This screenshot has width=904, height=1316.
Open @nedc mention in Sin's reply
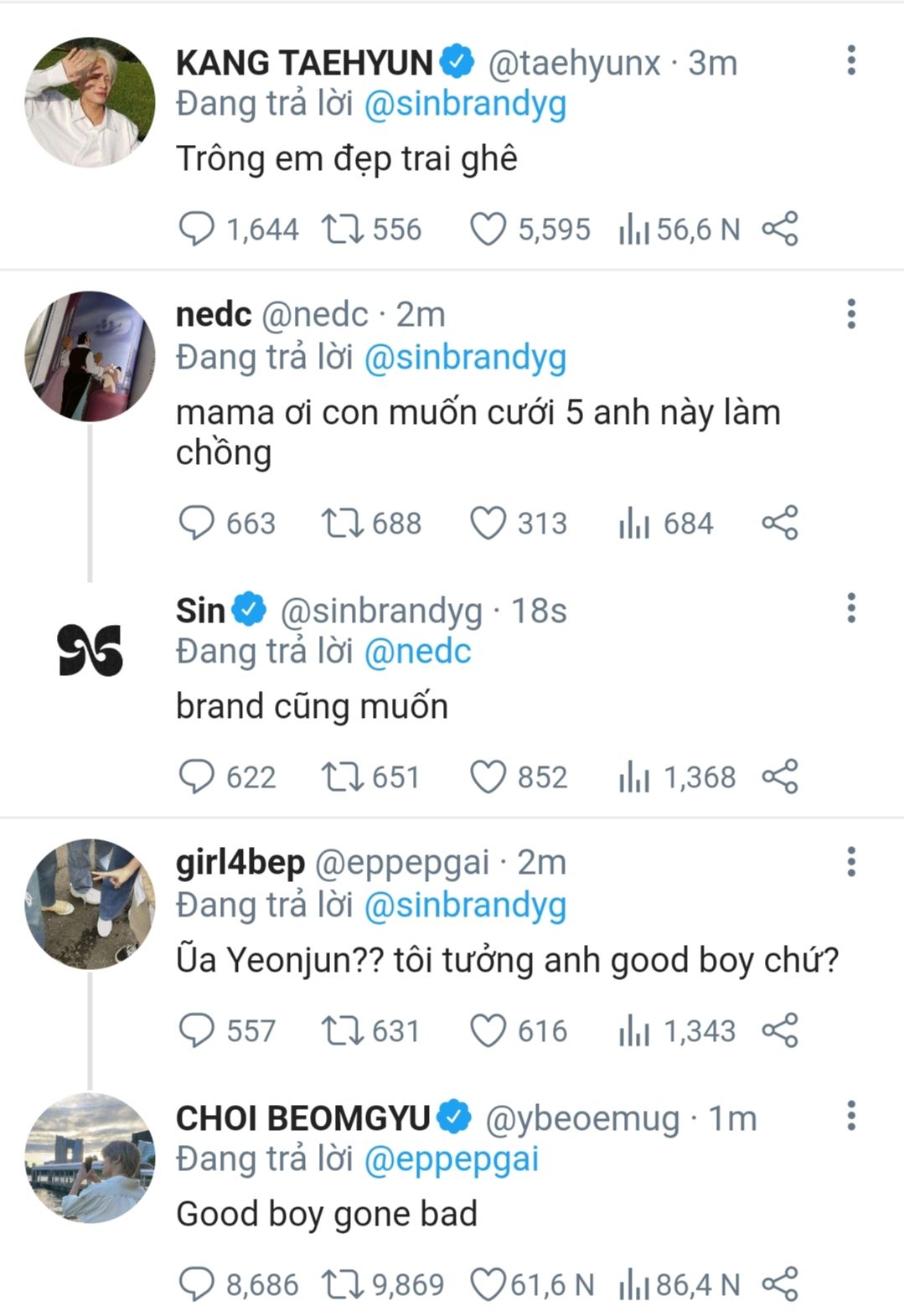point(417,652)
